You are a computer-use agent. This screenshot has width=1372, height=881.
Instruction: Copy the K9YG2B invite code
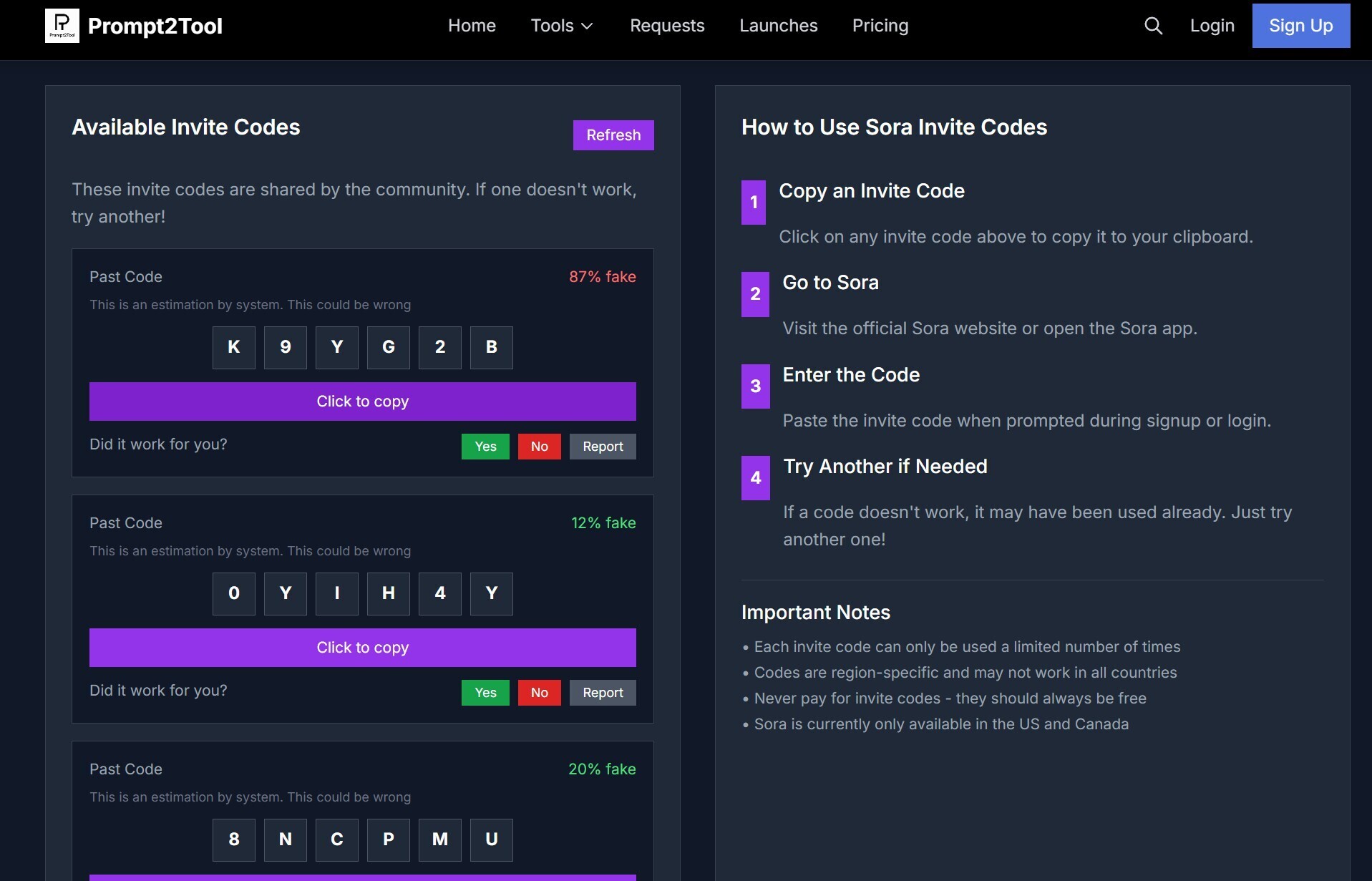click(362, 401)
